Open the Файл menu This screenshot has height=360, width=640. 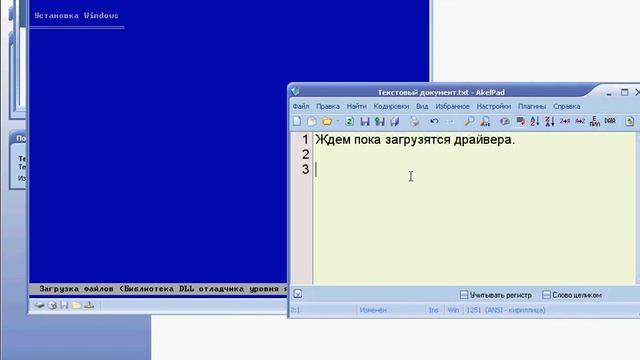click(x=301, y=106)
